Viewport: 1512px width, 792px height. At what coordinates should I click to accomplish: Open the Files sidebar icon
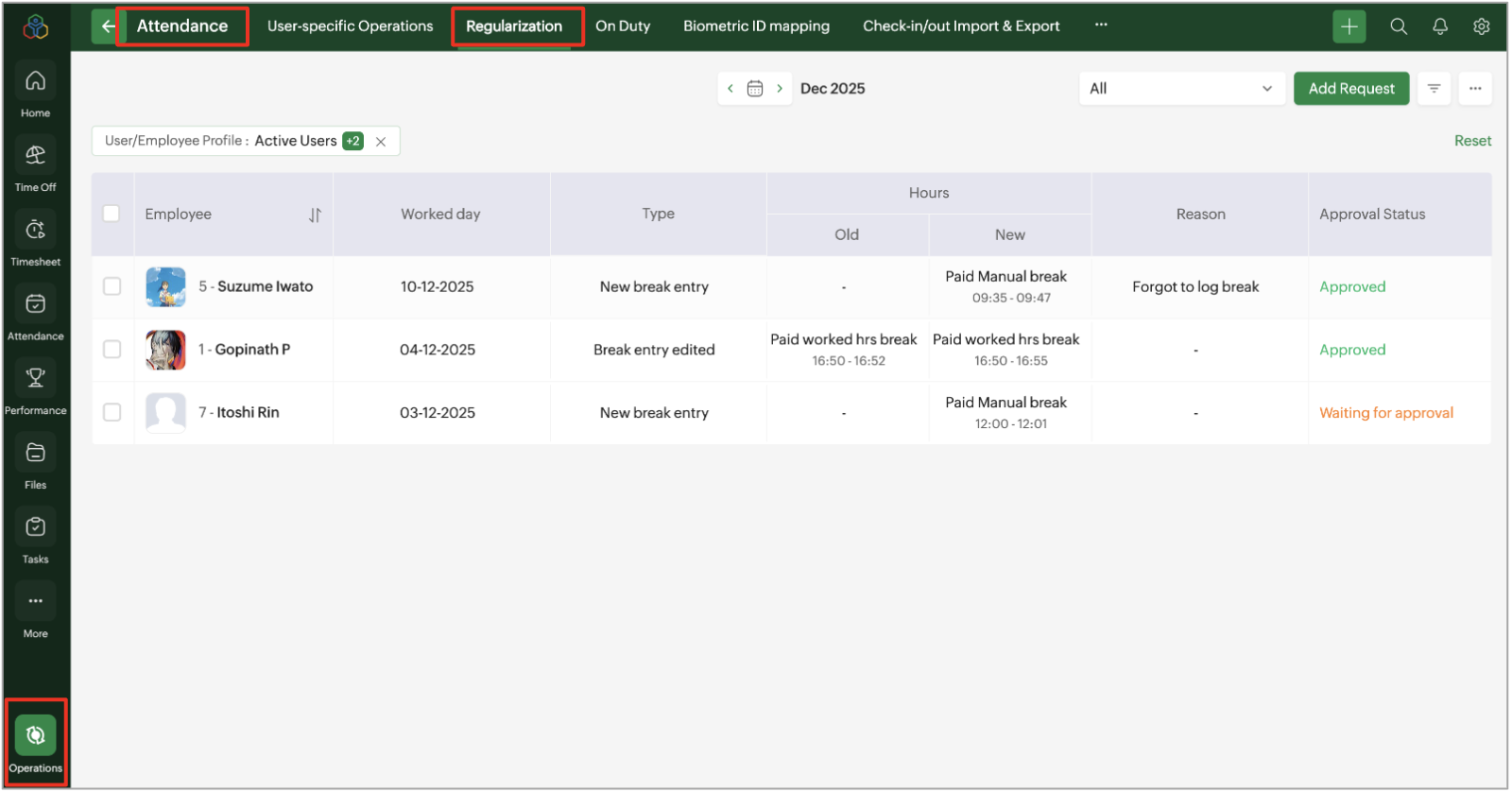coord(35,454)
